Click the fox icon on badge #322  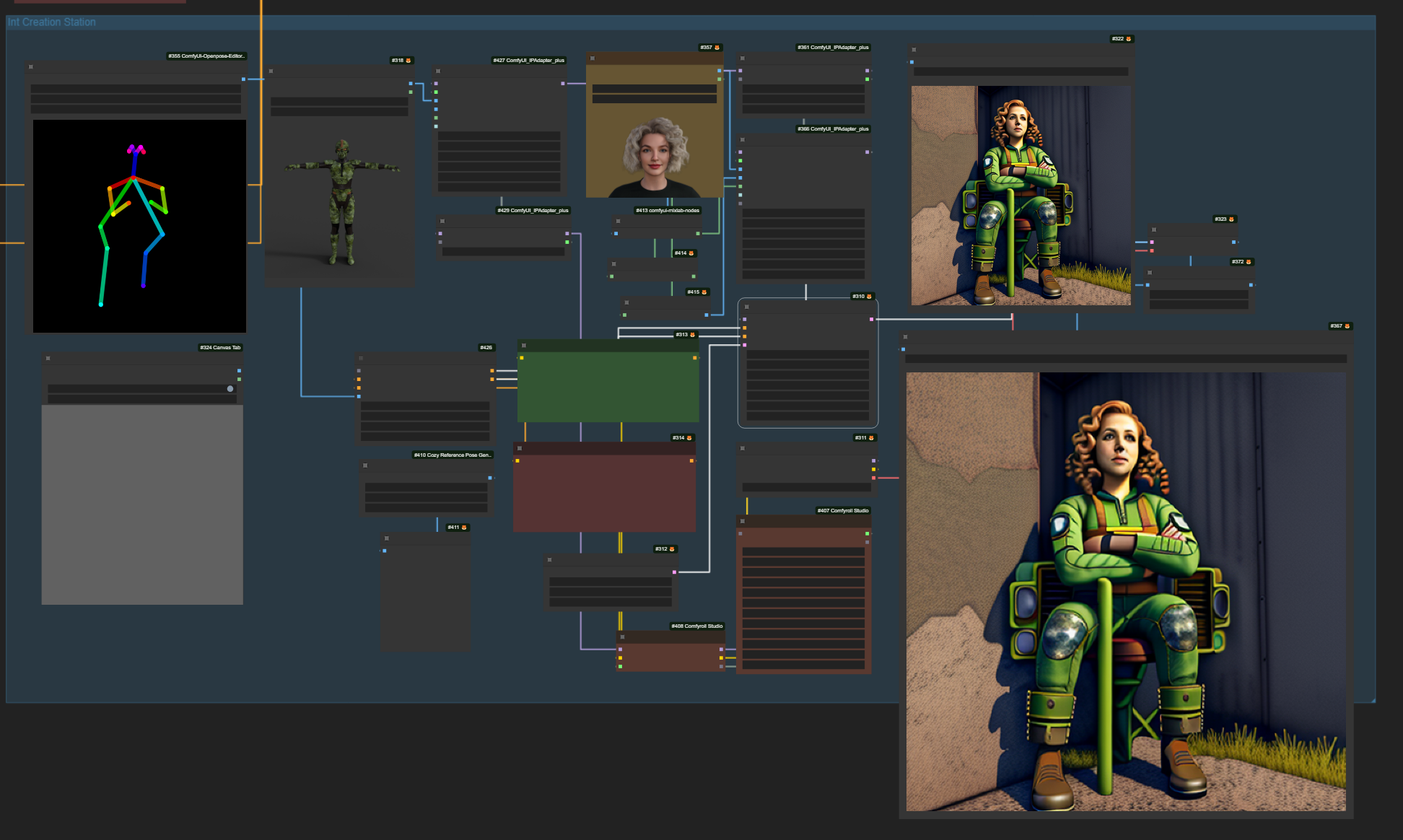pyautogui.click(x=1129, y=39)
